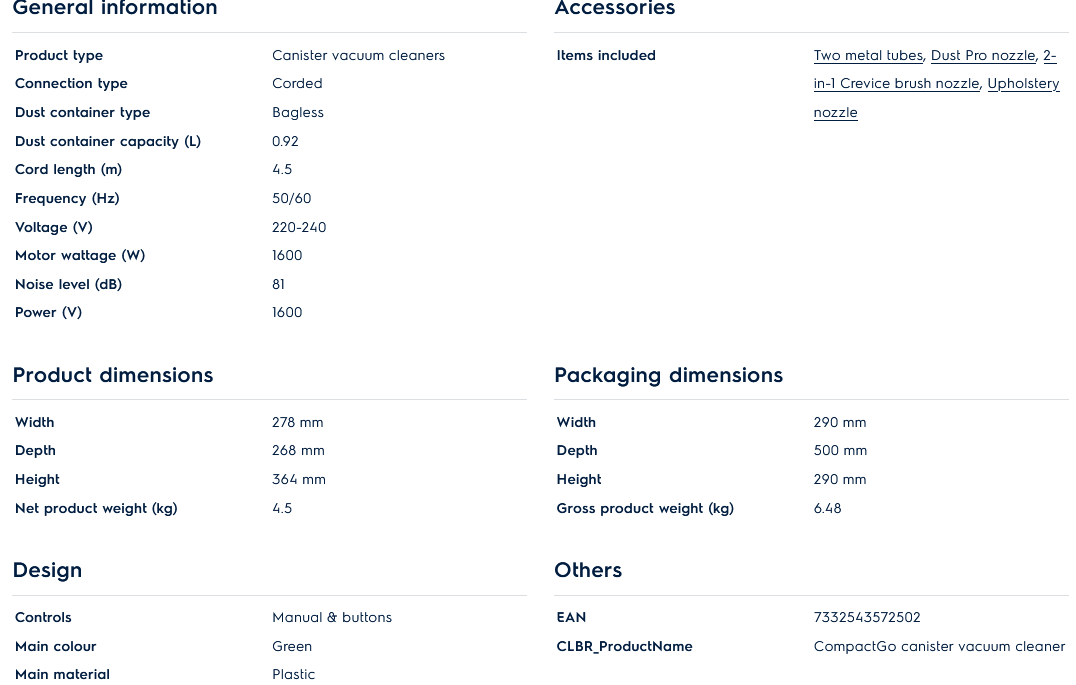1076x685 pixels.
Task: Click the Packaging dimensions heading
Action: (668, 375)
